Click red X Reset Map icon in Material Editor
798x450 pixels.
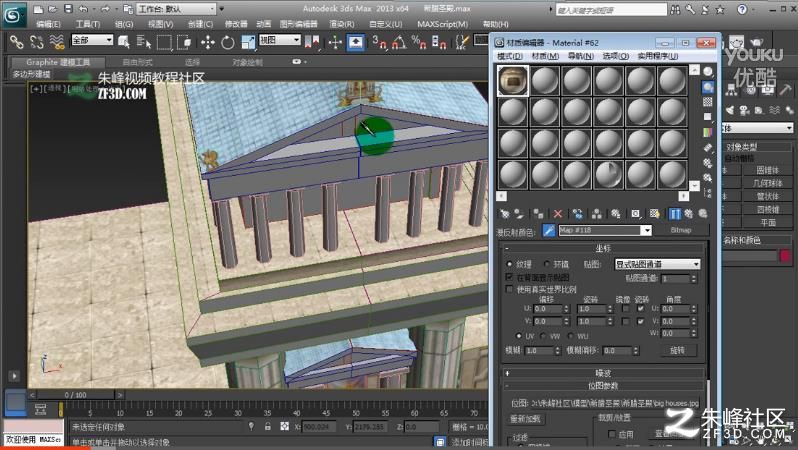tap(558, 214)
